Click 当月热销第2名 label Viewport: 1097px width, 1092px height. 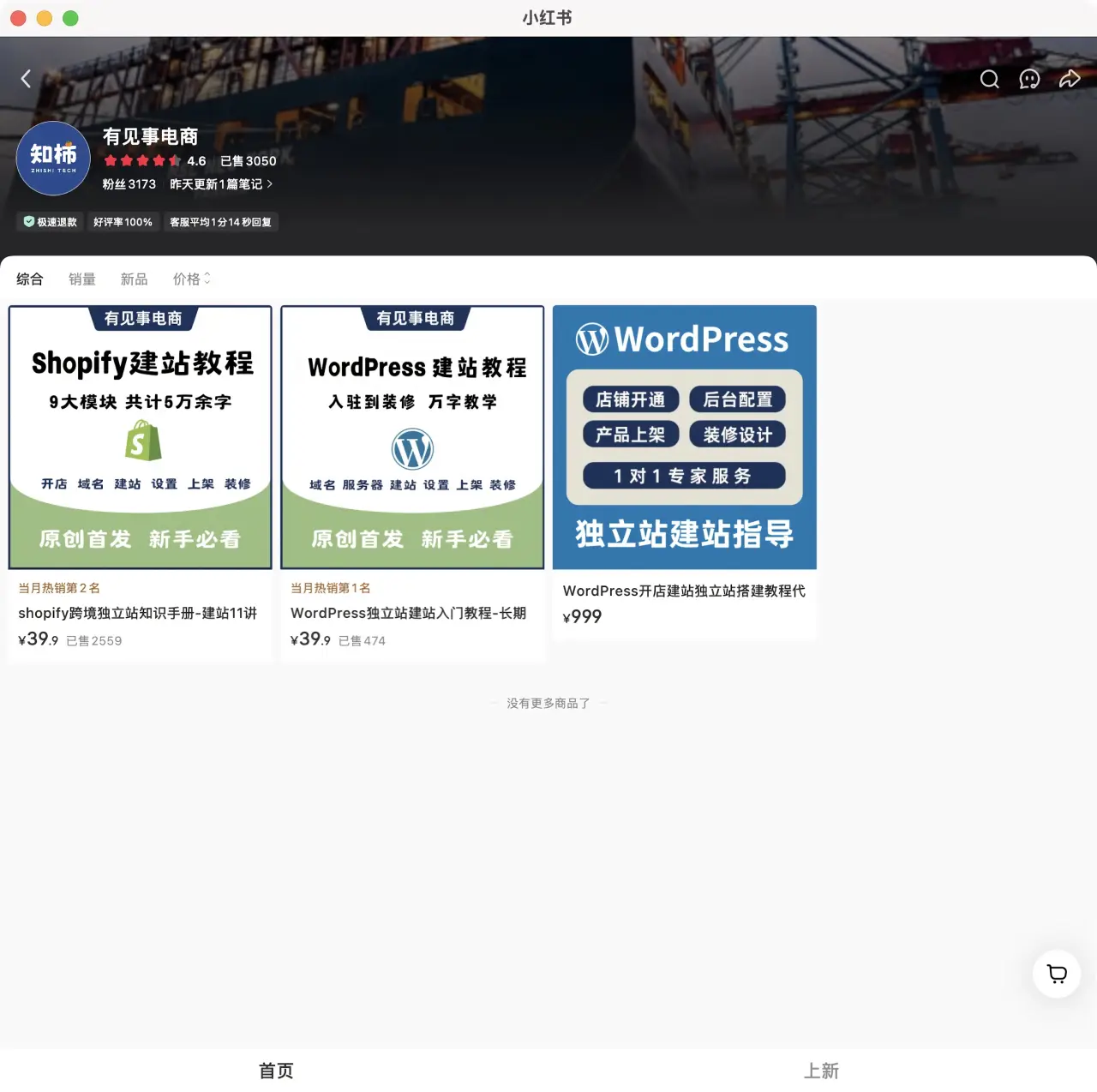(59, 588)
